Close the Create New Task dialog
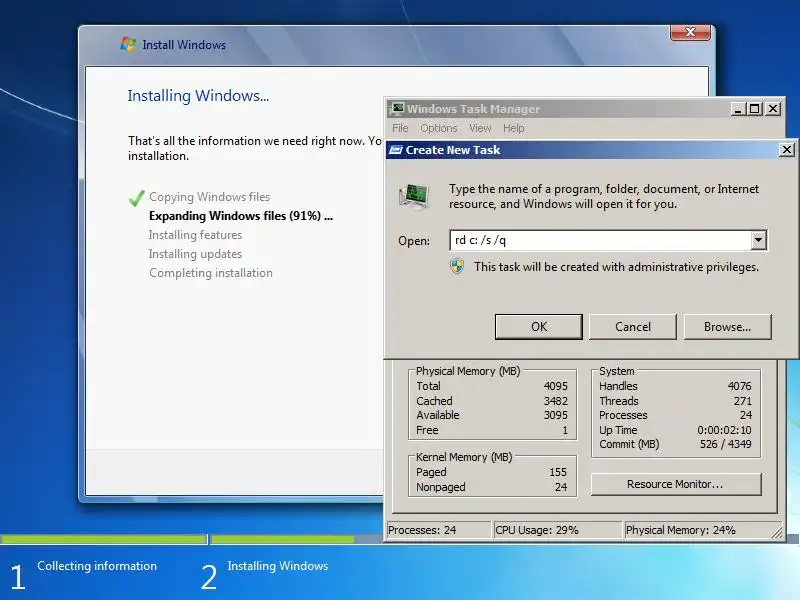Viewport: 800px width, 600px height. point(787,149)
